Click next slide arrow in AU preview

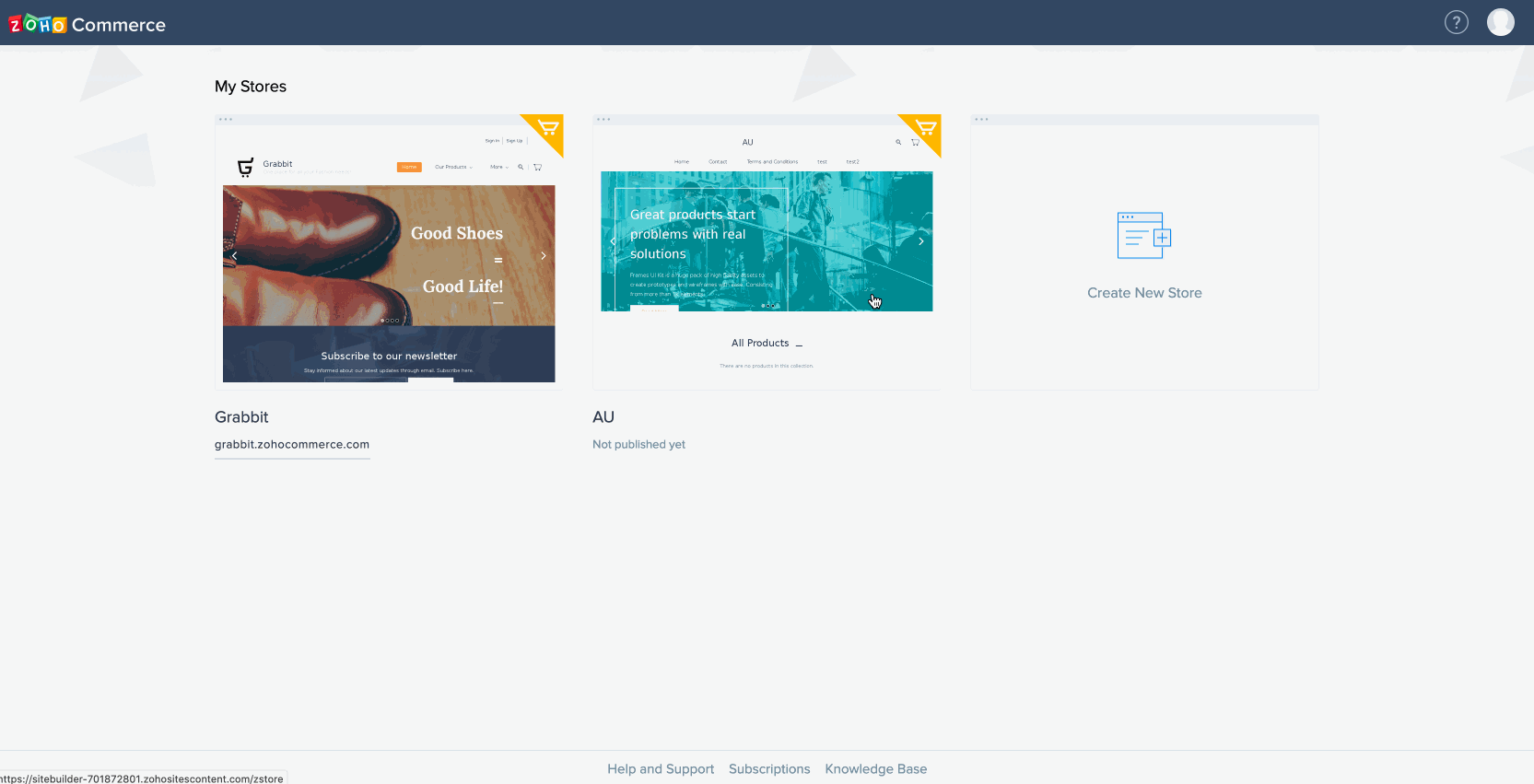pyautogui.click(x=920, y=241)
